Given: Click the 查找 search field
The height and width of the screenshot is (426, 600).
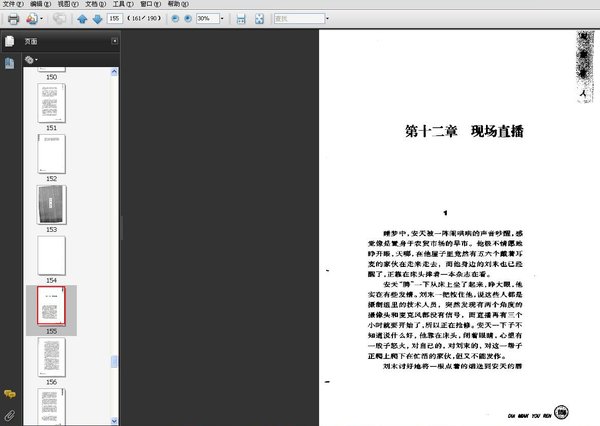Looking at the screenshot, I should pyautogui.click(x=299, y=18).
